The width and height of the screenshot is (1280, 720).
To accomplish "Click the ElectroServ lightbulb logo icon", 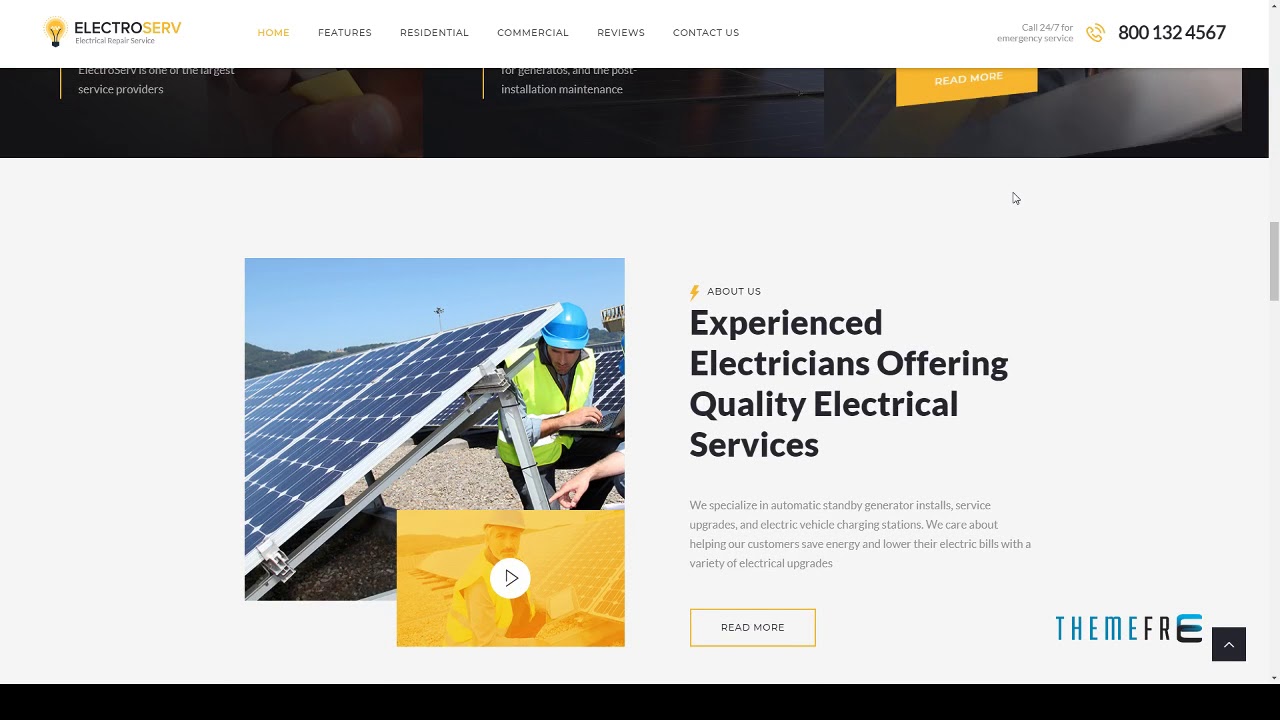I will pyautogui.click(x=55, y=32).
